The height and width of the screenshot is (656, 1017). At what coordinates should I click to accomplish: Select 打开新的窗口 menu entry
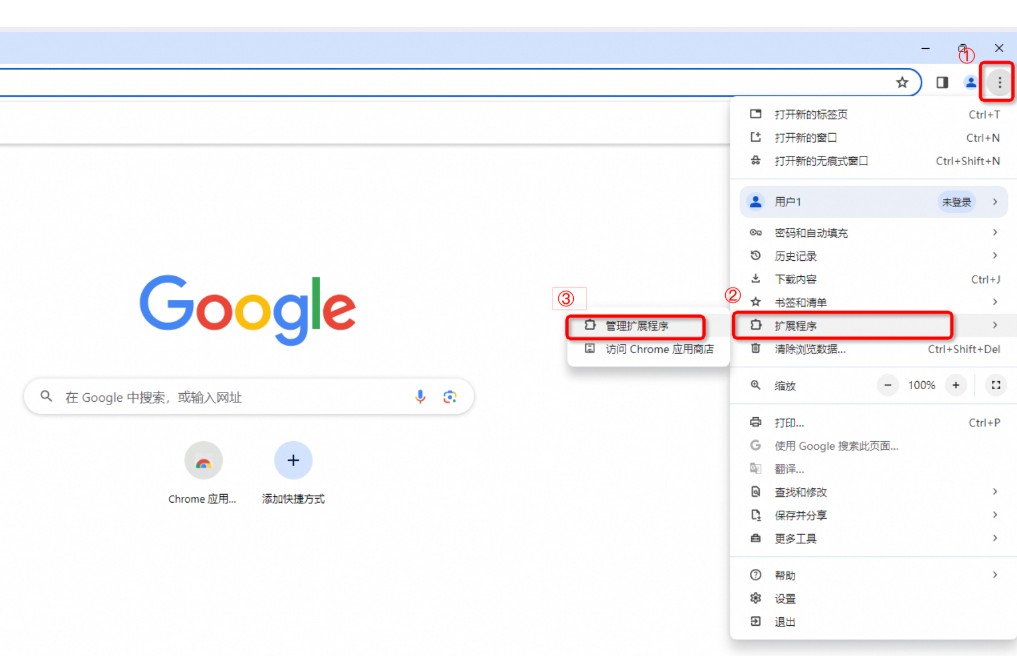874,138
